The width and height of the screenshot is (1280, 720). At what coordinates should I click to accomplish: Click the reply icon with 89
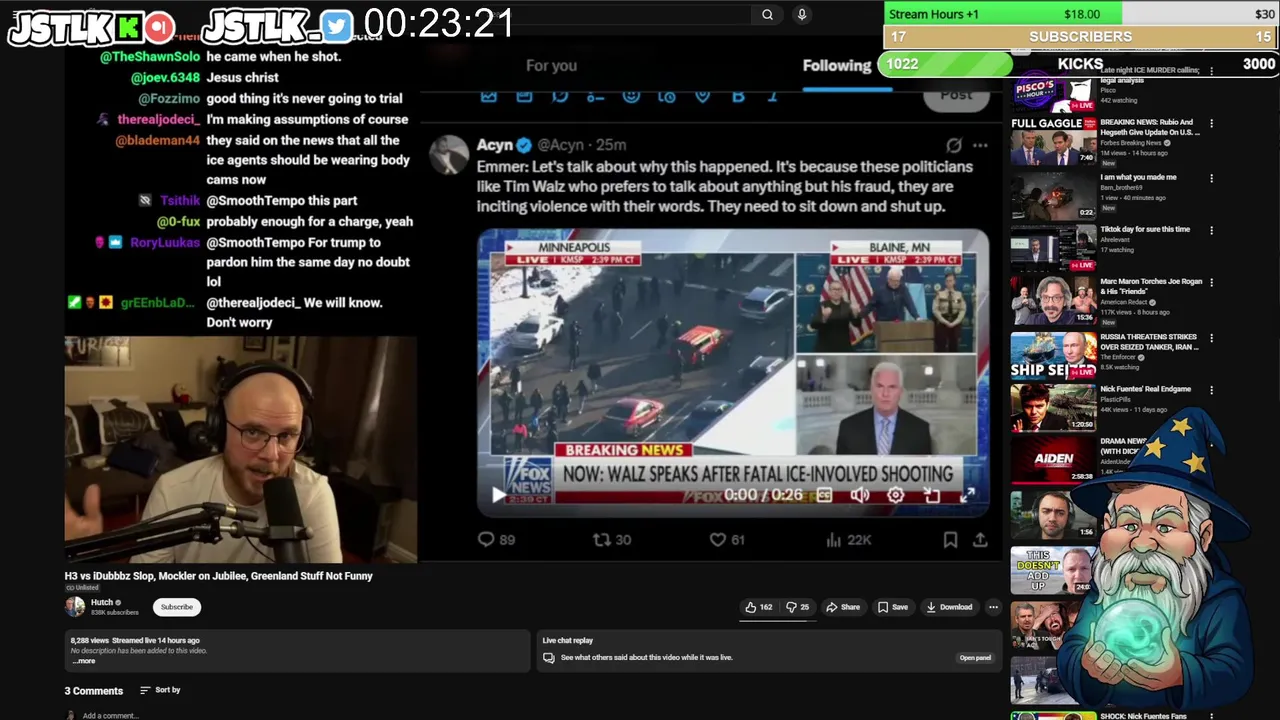[486, 539]
